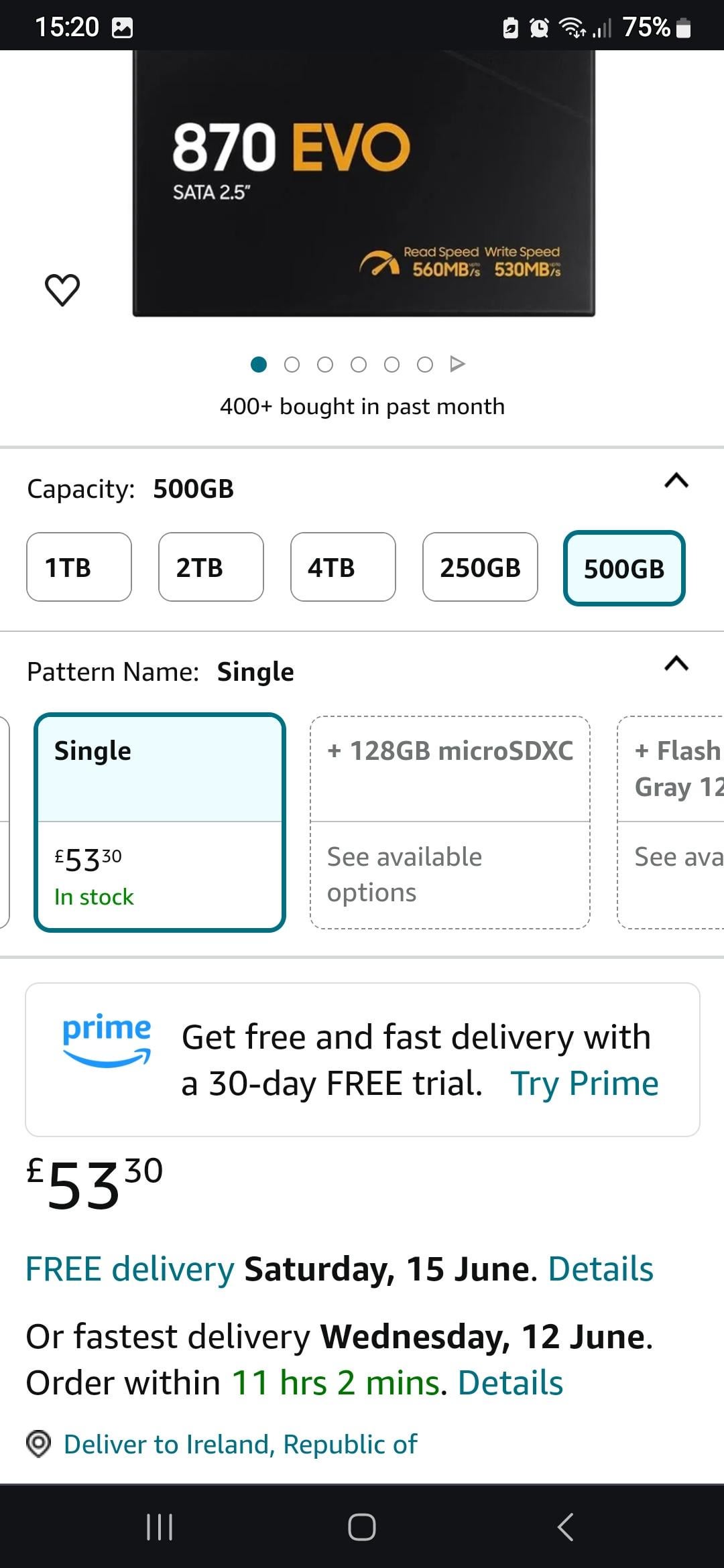
Task: Tap the heart wishlist icon
Action: click(62, 290)
